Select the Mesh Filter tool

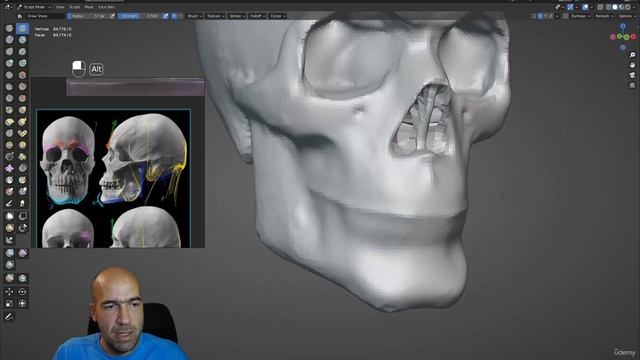pos(9,253)
